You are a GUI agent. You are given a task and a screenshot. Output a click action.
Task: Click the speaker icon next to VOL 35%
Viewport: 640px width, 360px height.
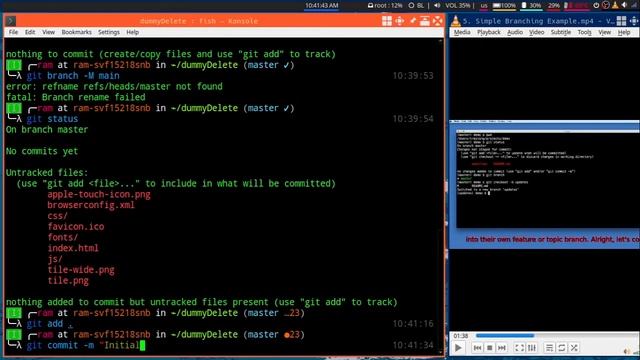pos(437,5)
